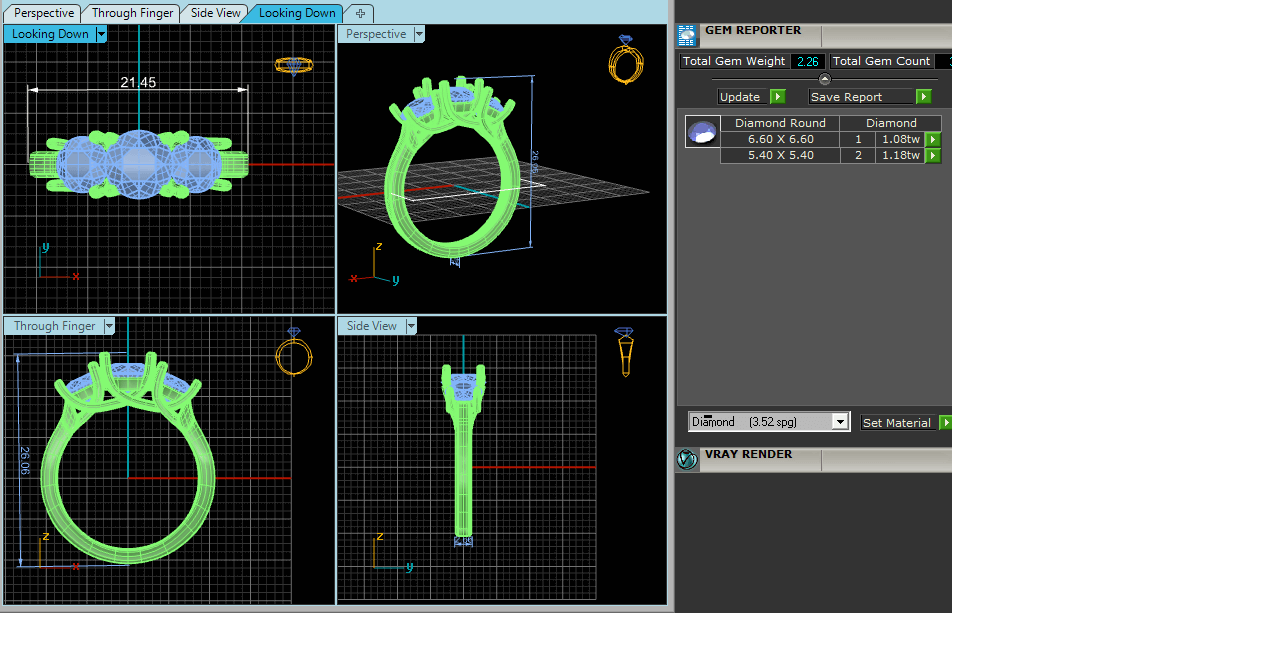The height and width of the screenshot is (656, 1274).
Task: Click the plus icon to add a viewport tab
Action: (x=360, y=13)
